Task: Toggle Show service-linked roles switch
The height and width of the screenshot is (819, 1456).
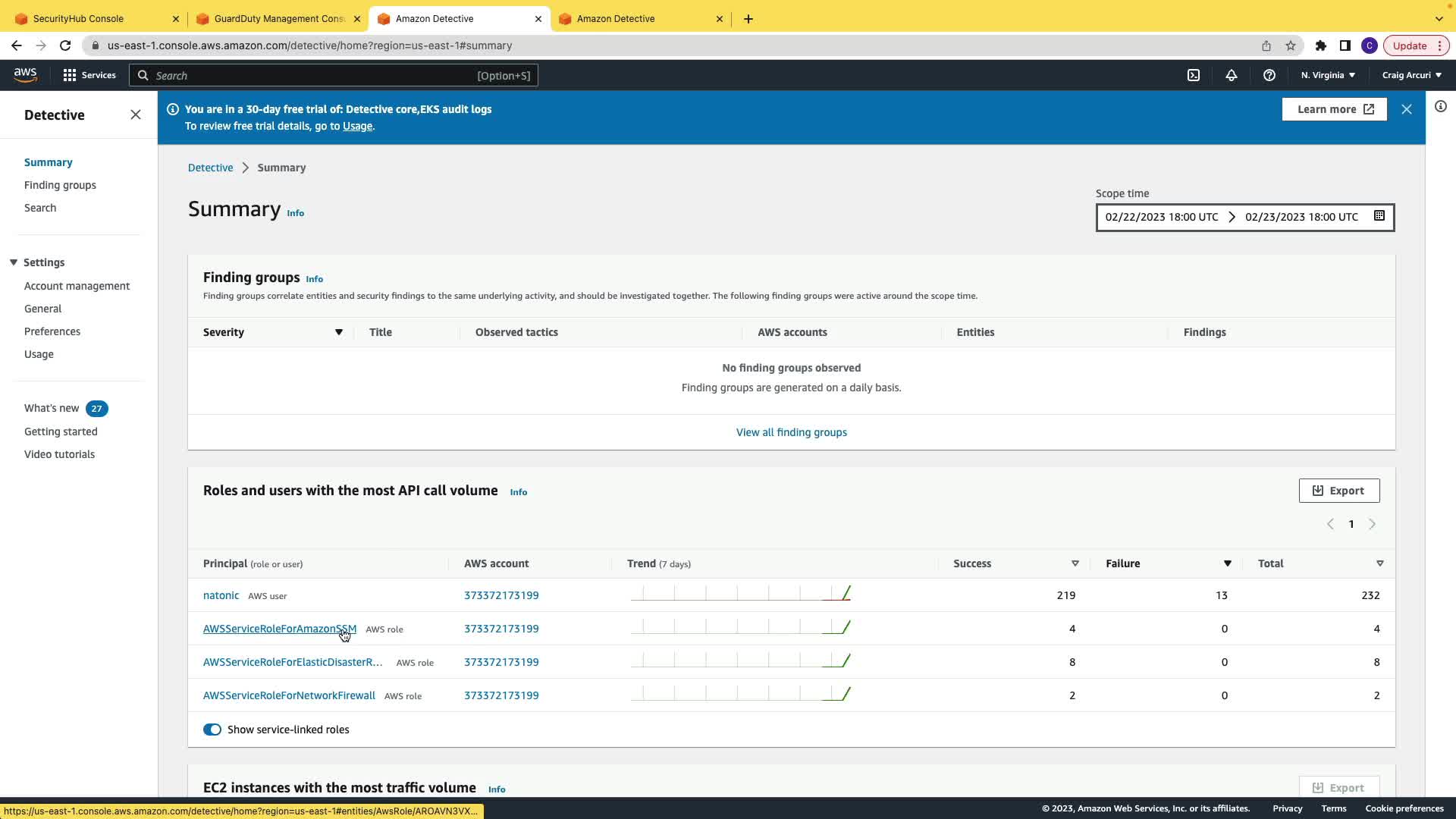Action: point(212,730)
